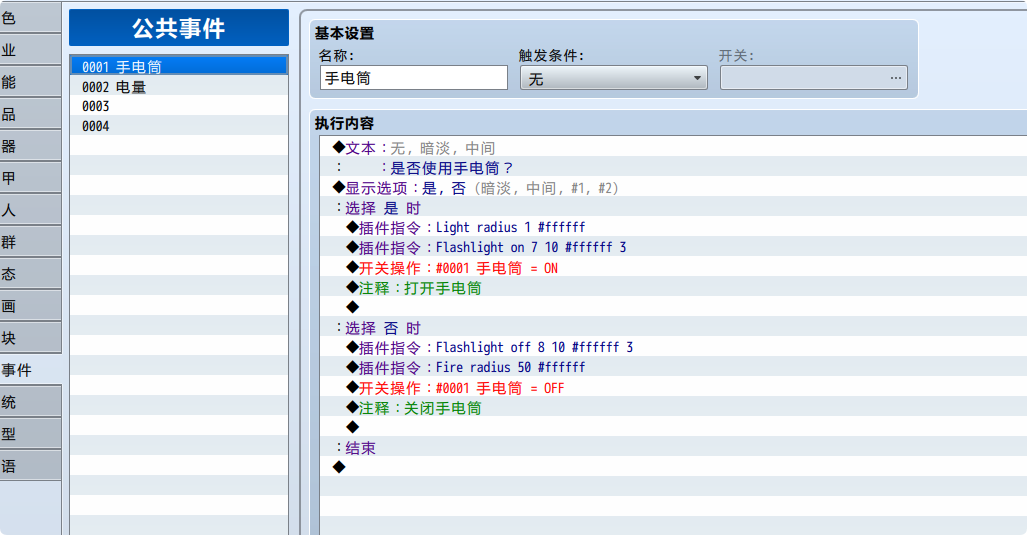
Task: Select the 选择 是 时 branch line
Action: click(673, 208)
